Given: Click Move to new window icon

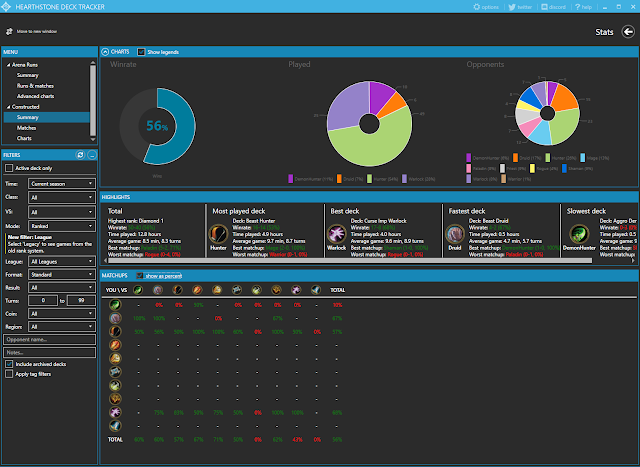Looking at the screenshot, I should tap(9, 31).
